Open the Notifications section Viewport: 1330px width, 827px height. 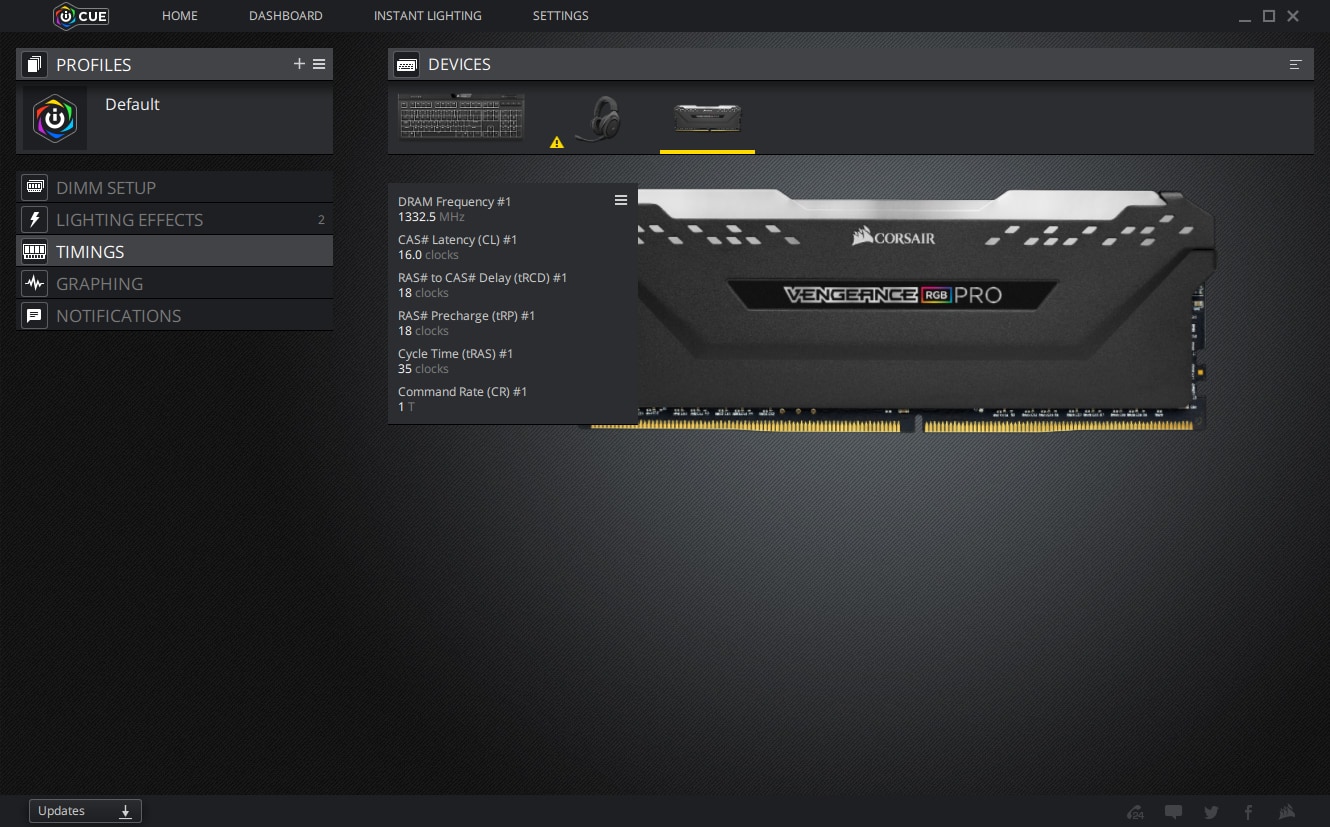click(118, 316)
